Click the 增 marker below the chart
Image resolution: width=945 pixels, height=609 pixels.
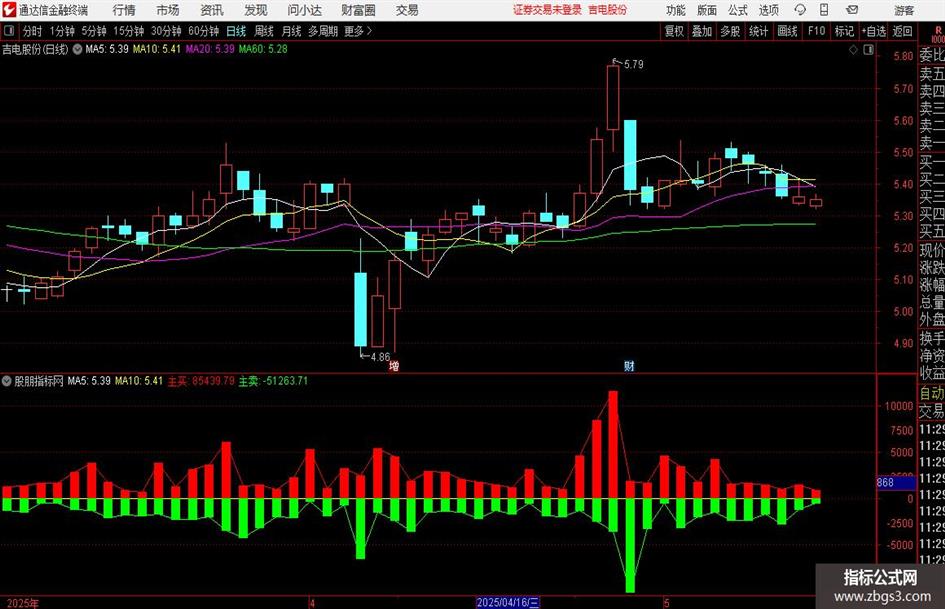(394, 365)
